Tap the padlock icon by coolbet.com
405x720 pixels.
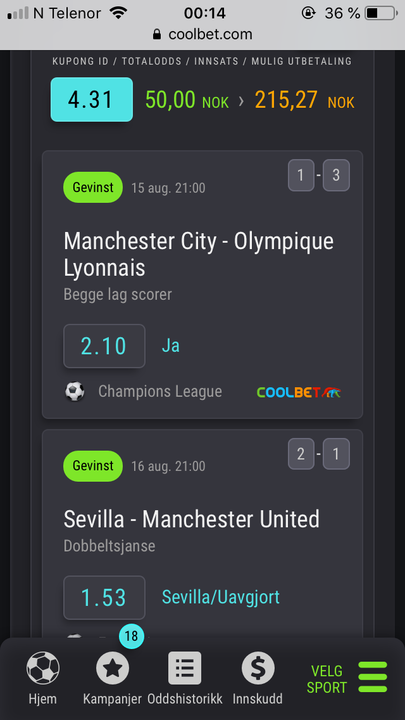[x=157, y=34]
